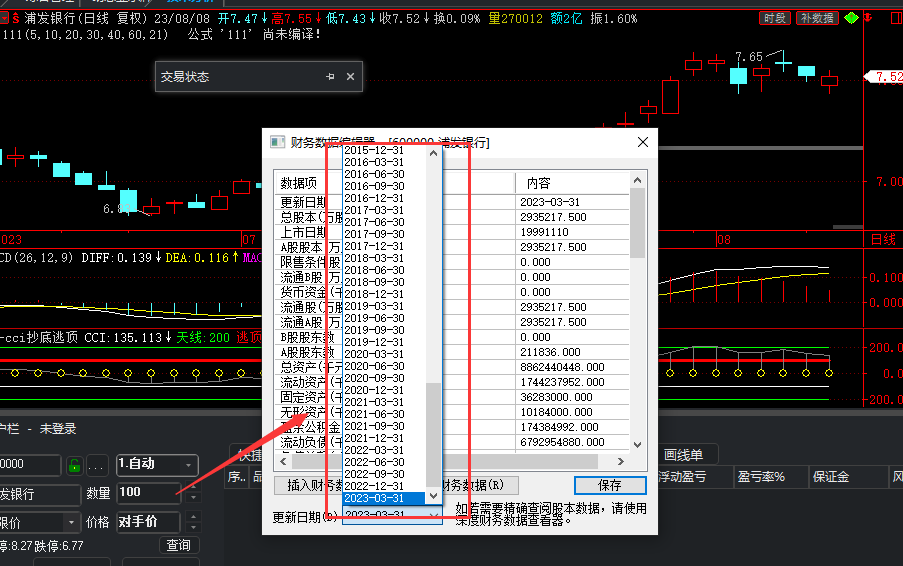
Task: Click the 价格 field showing 对手价
Action: point(148,522)
